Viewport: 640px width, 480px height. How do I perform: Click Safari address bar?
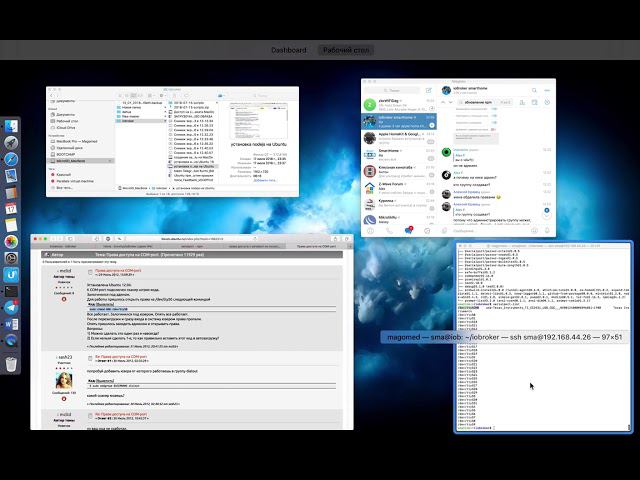[x=191, y=238]
